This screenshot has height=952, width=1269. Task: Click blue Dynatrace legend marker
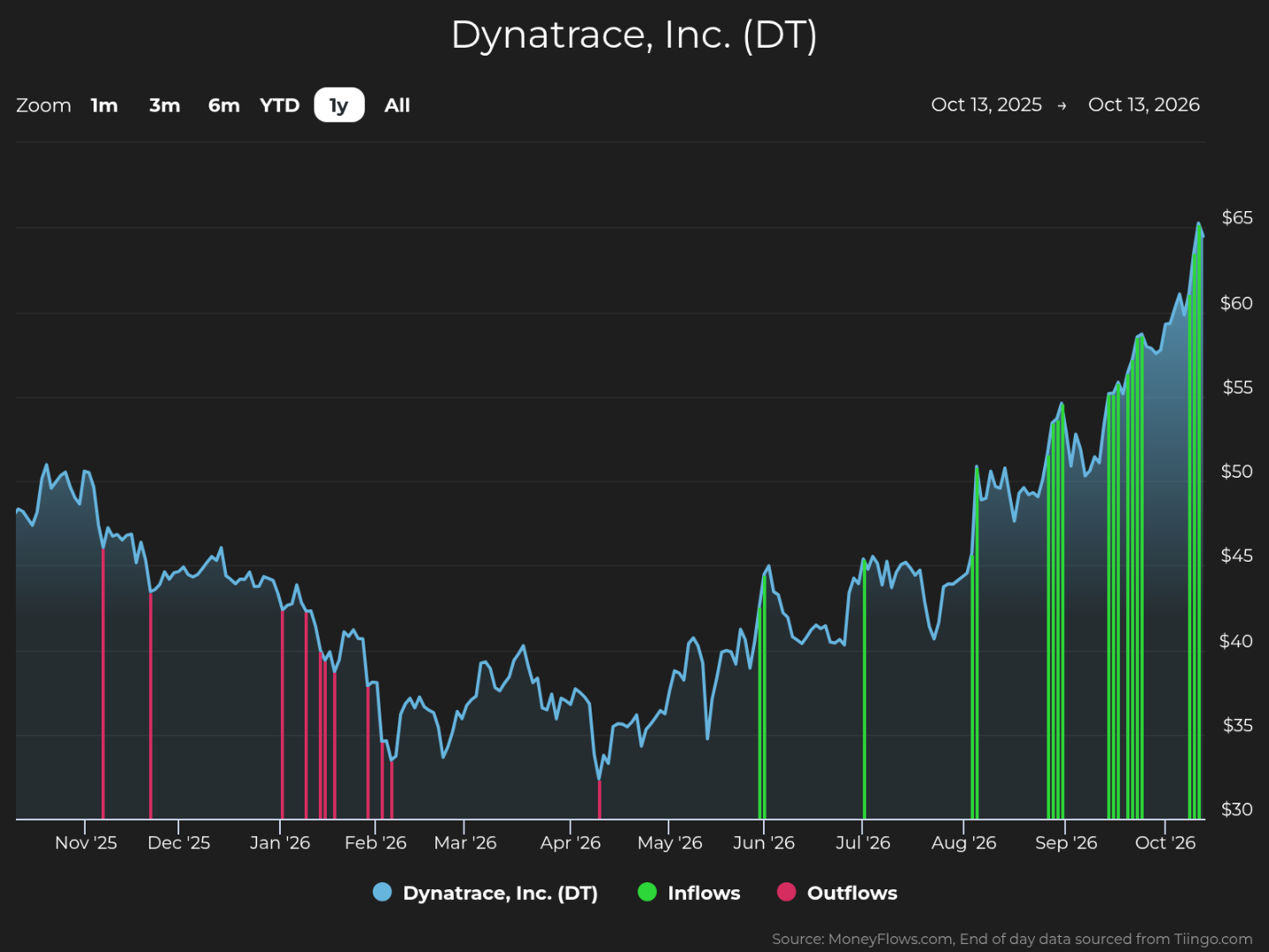click(x=382, y=892)
